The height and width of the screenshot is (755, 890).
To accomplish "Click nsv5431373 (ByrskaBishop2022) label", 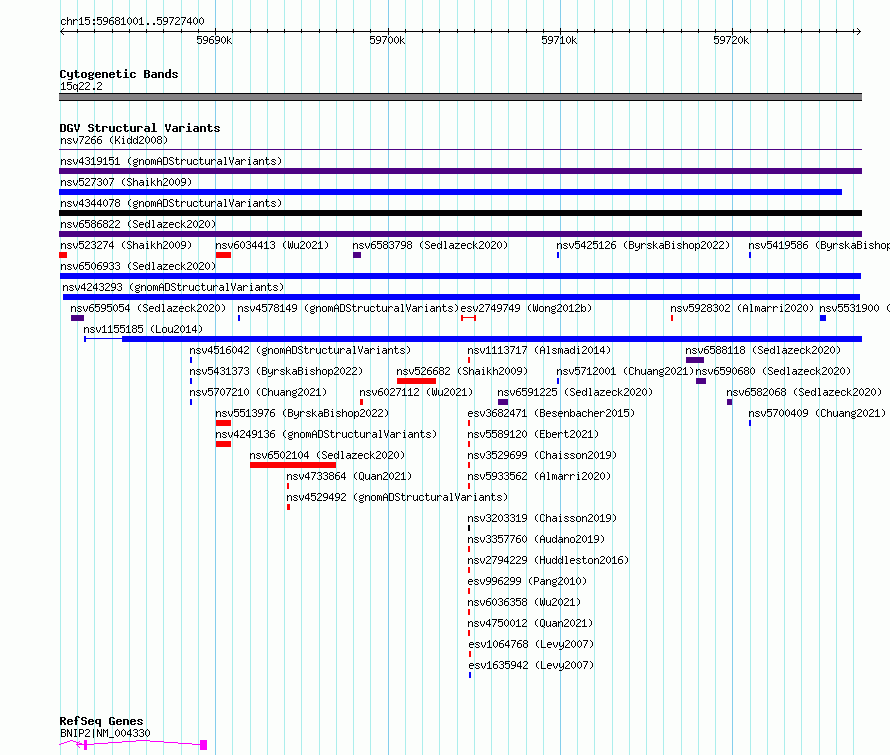I will 276,371.
